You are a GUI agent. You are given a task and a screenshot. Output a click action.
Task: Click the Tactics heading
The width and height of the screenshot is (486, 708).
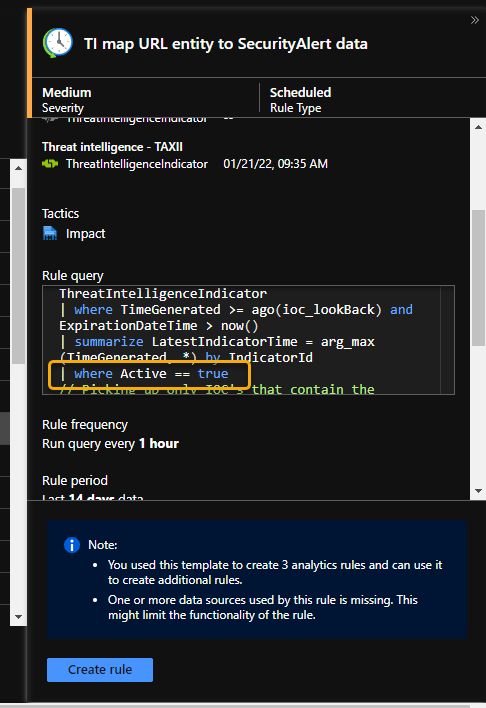[x=61, y=214]
